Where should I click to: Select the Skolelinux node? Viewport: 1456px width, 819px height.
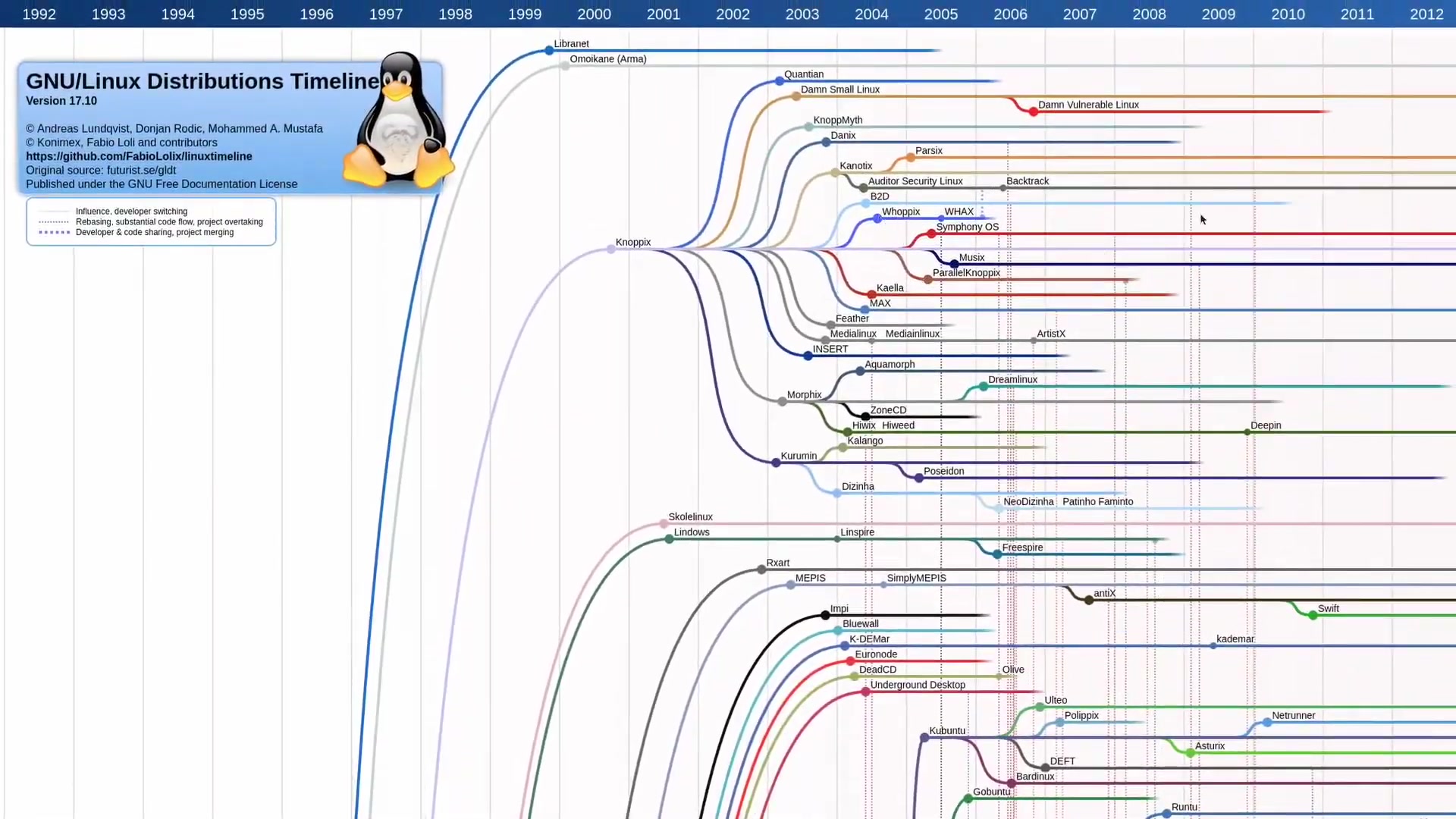tap(664, 524)
